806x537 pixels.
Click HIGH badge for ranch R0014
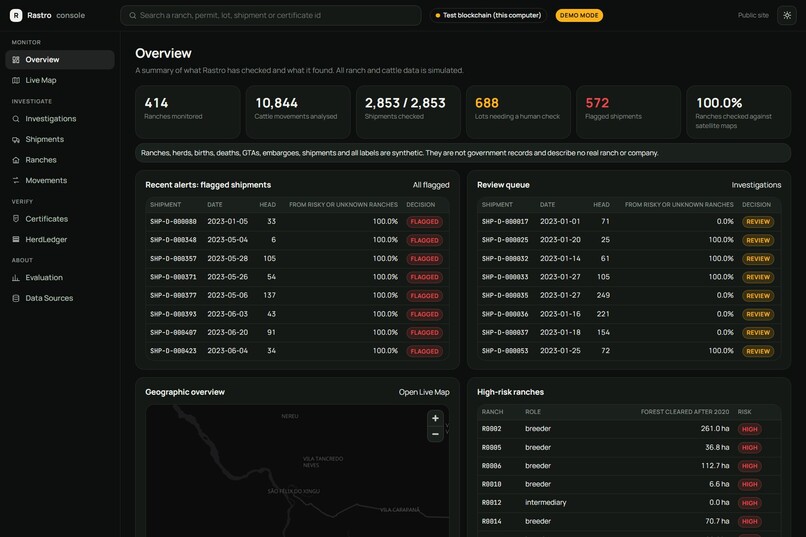[x=749, y=522]
